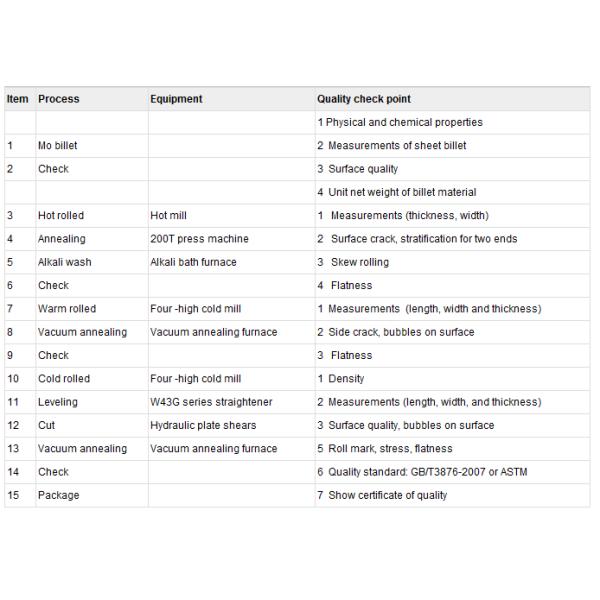600x600 pixels.
Task: Click the "Item" column header
Action: [17, 99]
